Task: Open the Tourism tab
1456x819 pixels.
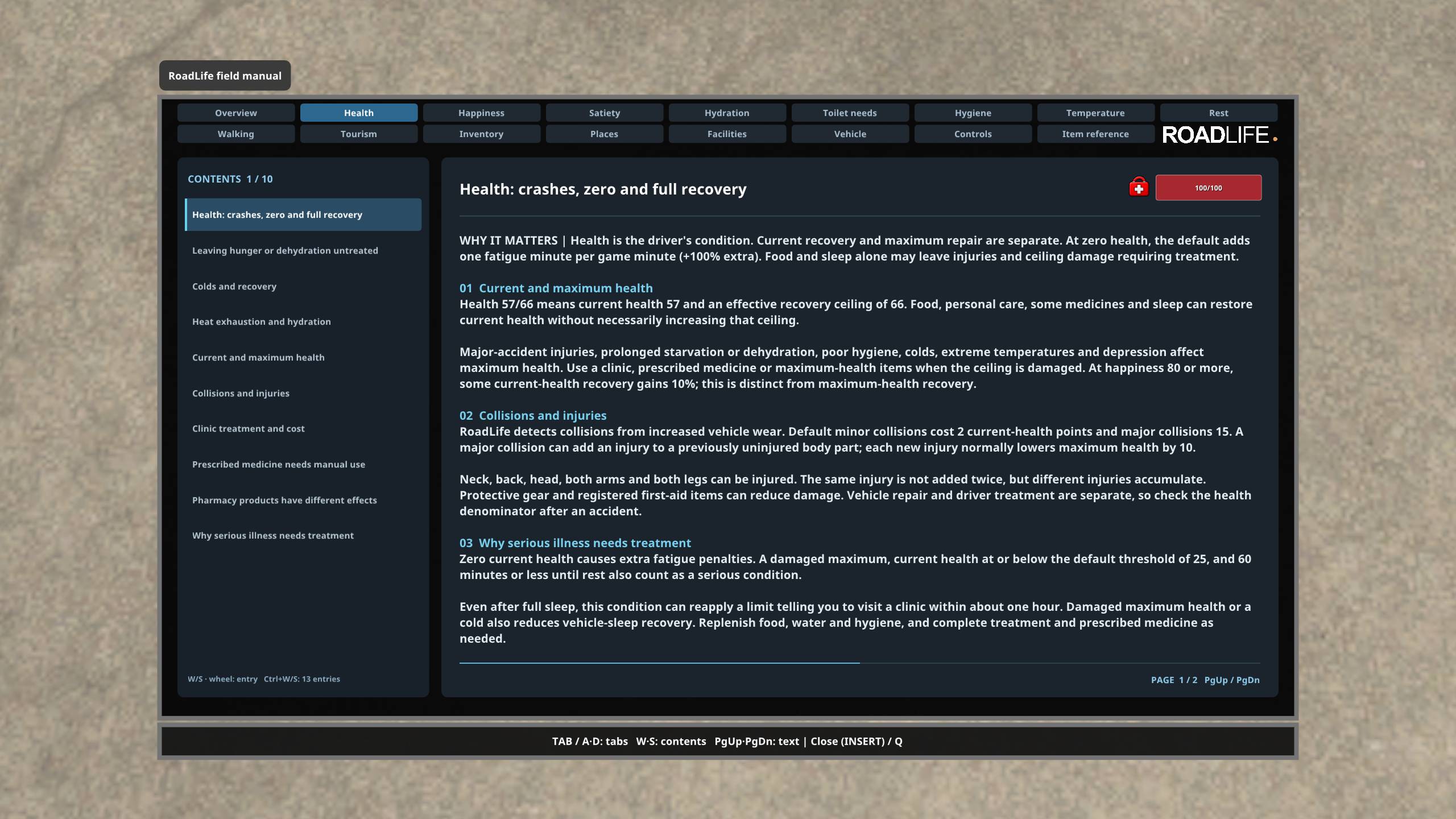Action: pos(359,134)
